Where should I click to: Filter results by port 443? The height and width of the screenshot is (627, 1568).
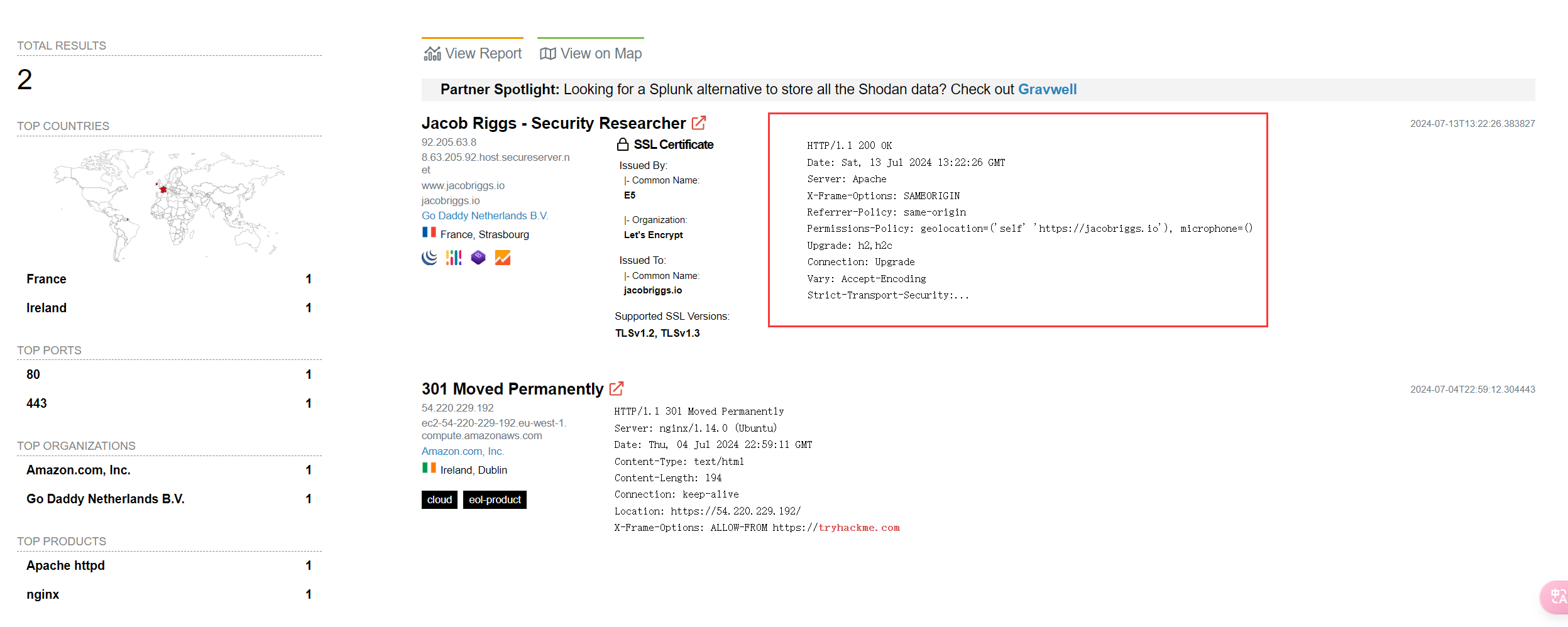tap(169, 403)
